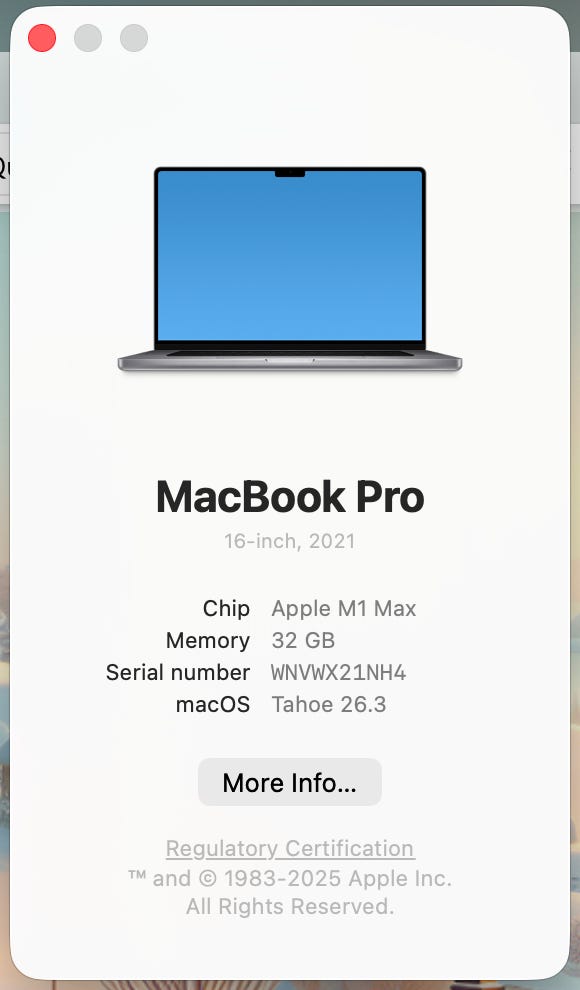
Task: Click the All Rights Reserved text
Action: (x=290, y=907)
